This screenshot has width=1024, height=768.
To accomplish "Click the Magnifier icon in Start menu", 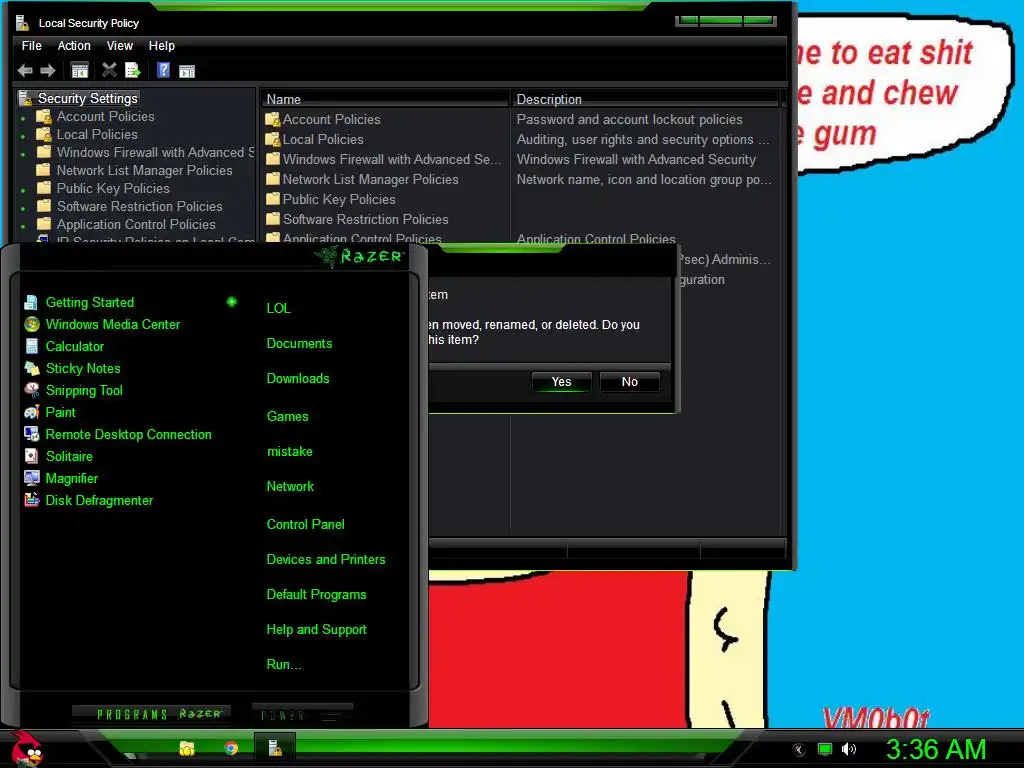I will pos(31,478).
